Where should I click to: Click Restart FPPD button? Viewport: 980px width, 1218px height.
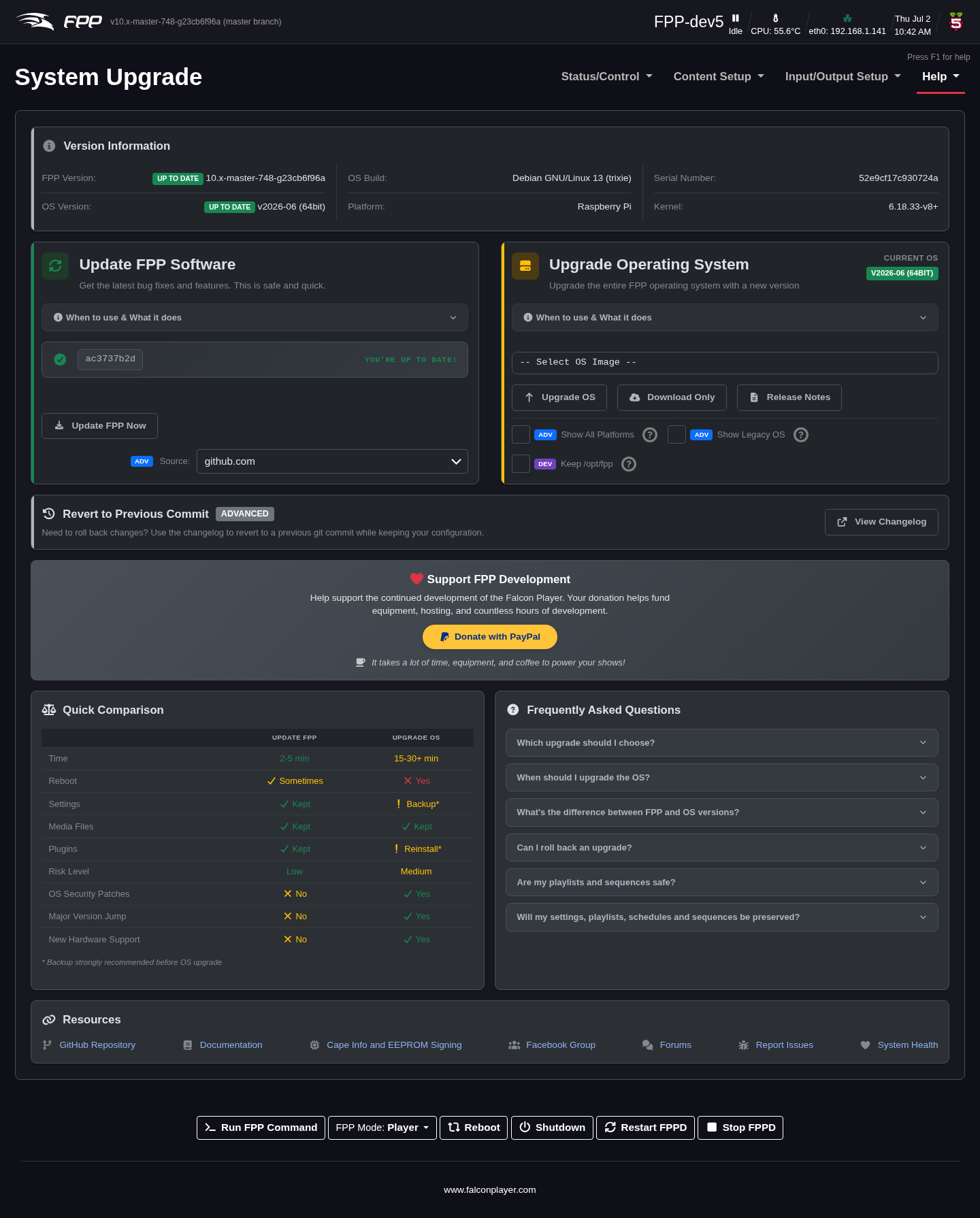(645, 1128)
